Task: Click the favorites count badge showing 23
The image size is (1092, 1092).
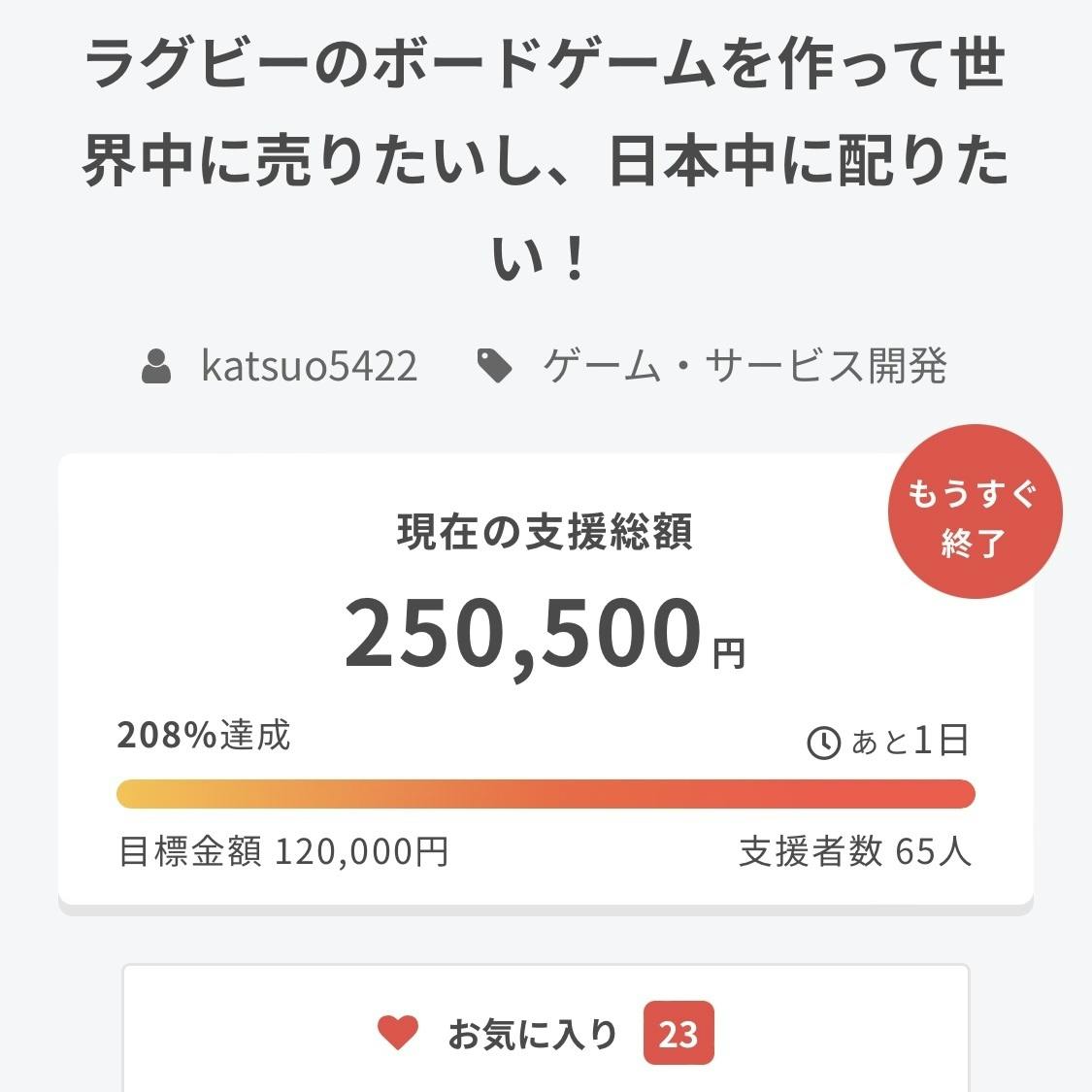Action: coord(678,1034)
